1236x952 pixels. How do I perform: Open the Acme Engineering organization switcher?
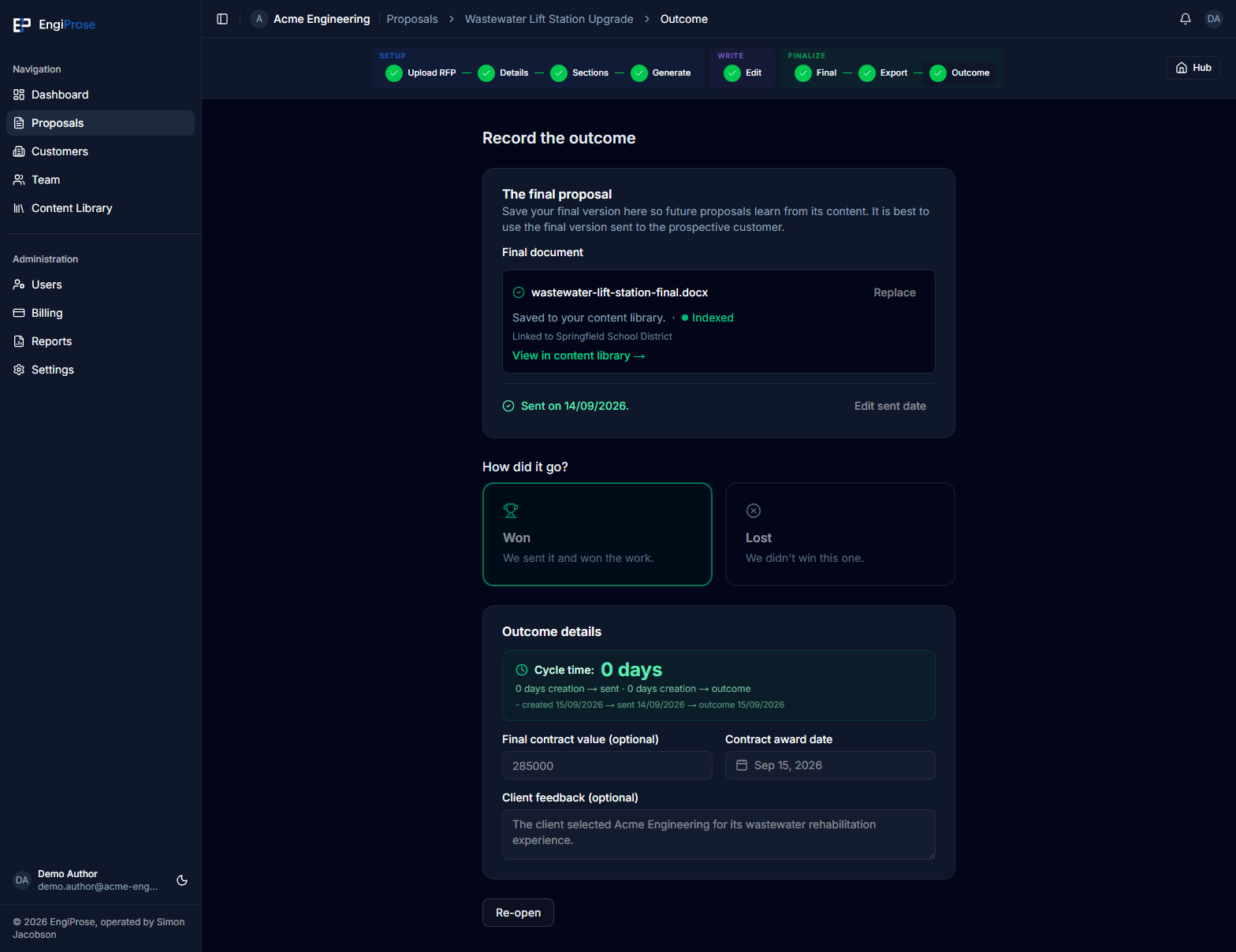311,19
